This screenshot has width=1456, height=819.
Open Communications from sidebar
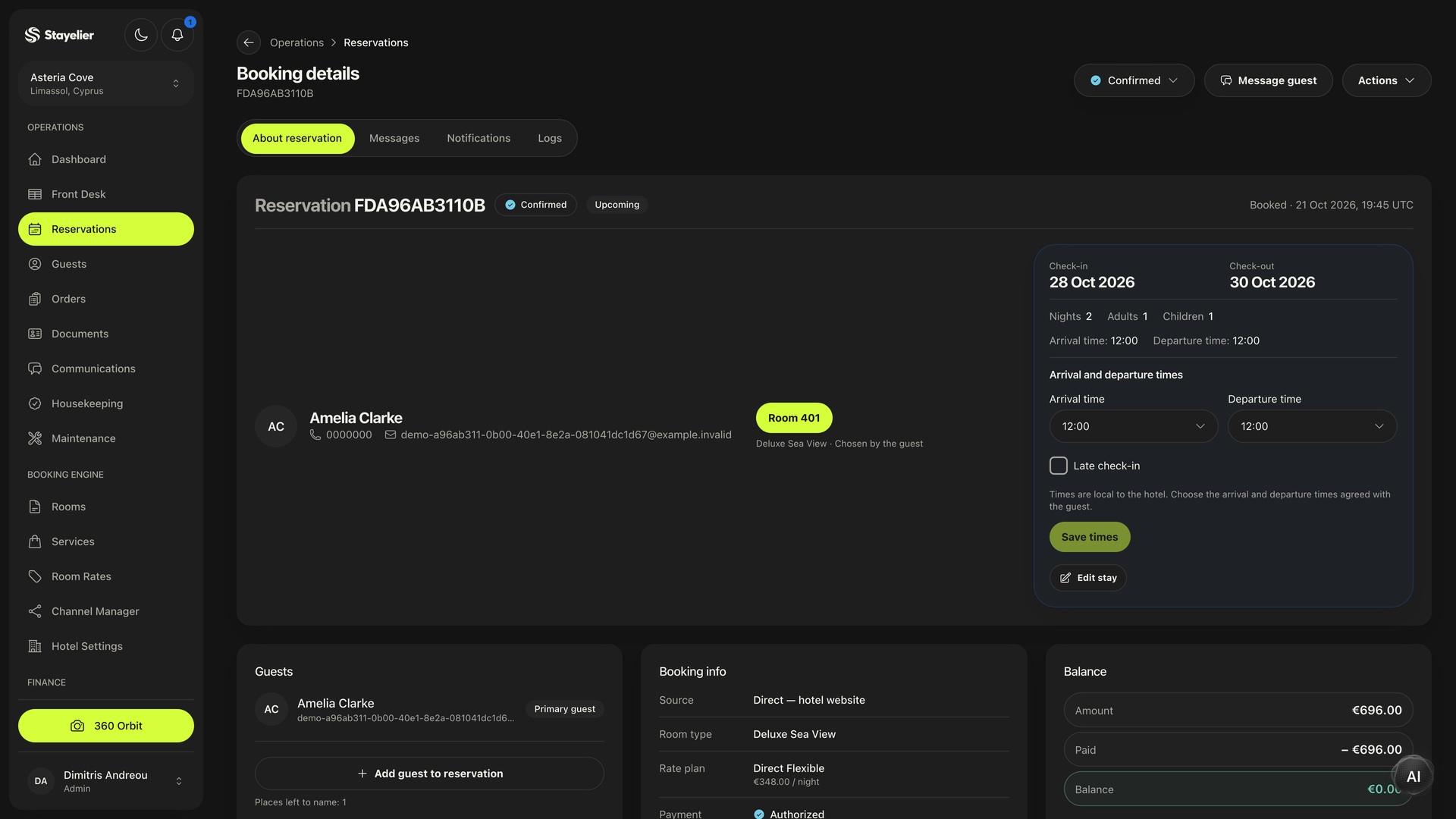106,369
